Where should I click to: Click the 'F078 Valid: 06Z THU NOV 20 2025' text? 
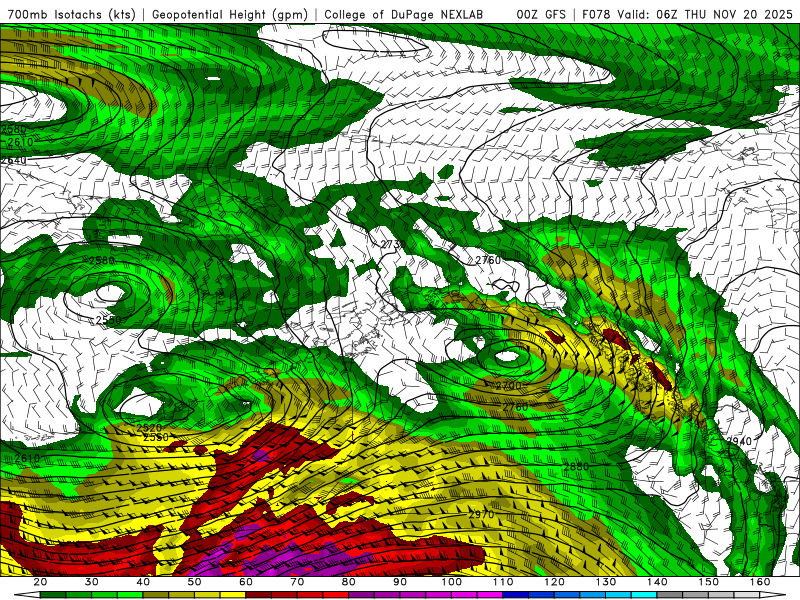(x=687, y=14)
